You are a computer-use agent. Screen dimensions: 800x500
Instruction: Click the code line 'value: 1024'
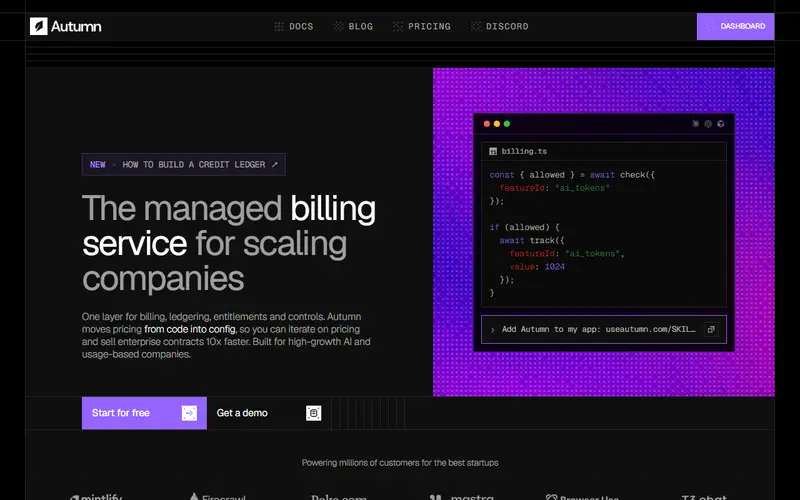pyautogui.click(x=537, y=266)
